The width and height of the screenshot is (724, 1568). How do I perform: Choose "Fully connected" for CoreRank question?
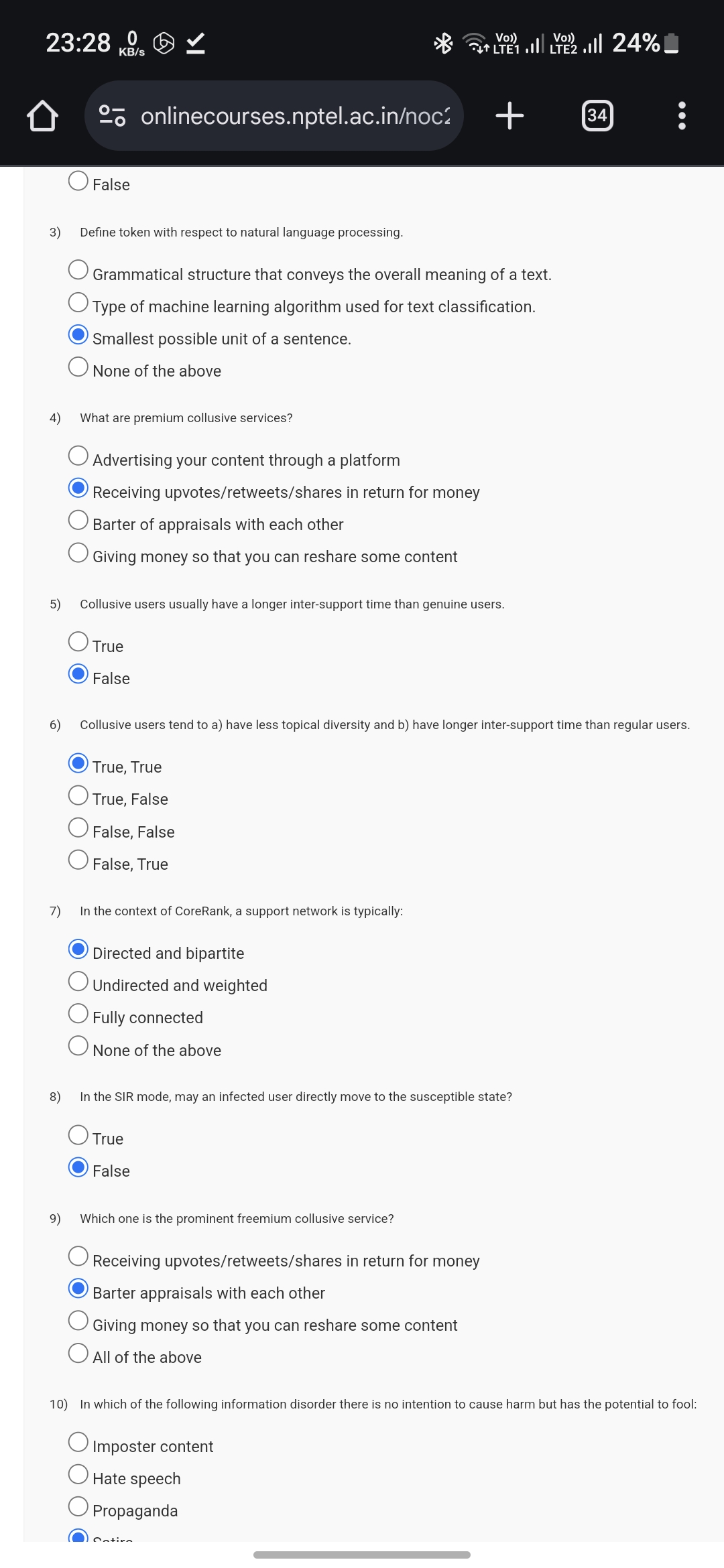(x=78, y=1014)
